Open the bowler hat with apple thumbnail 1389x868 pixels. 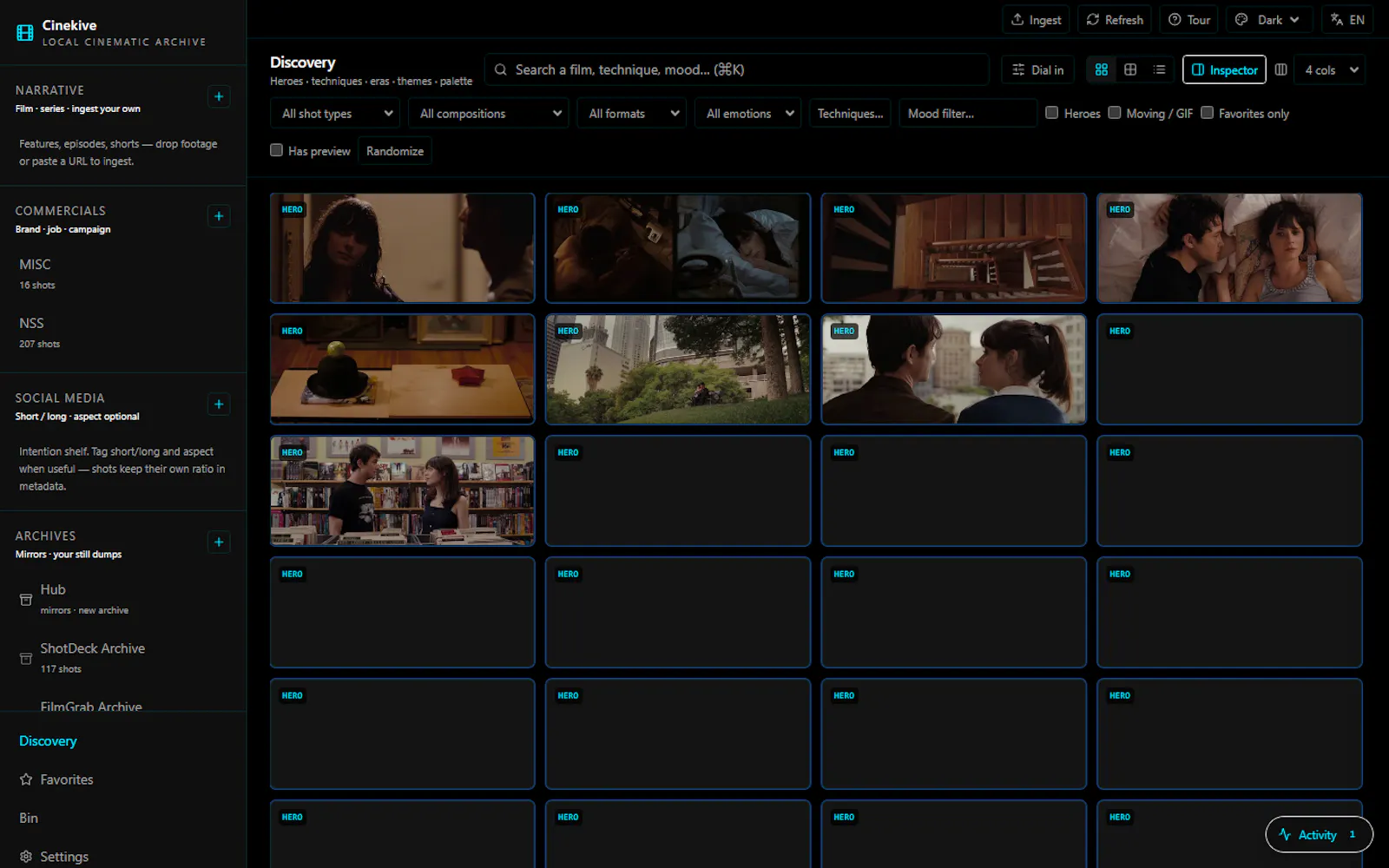(402, 370)
